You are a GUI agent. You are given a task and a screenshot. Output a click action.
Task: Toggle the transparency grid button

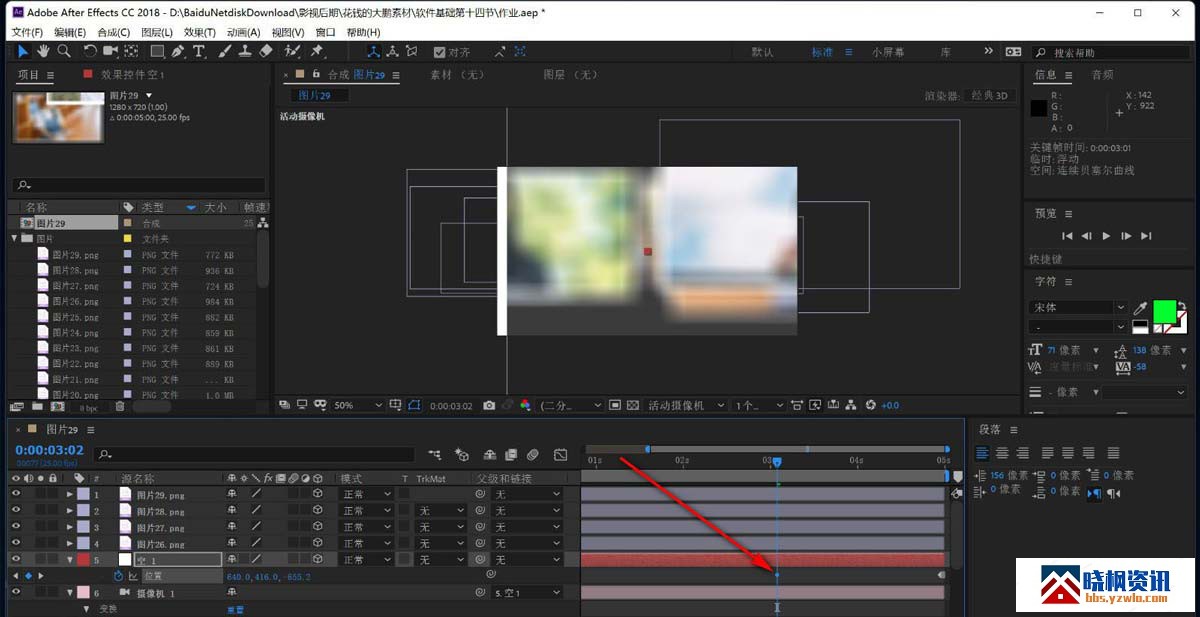pos(632,405)
